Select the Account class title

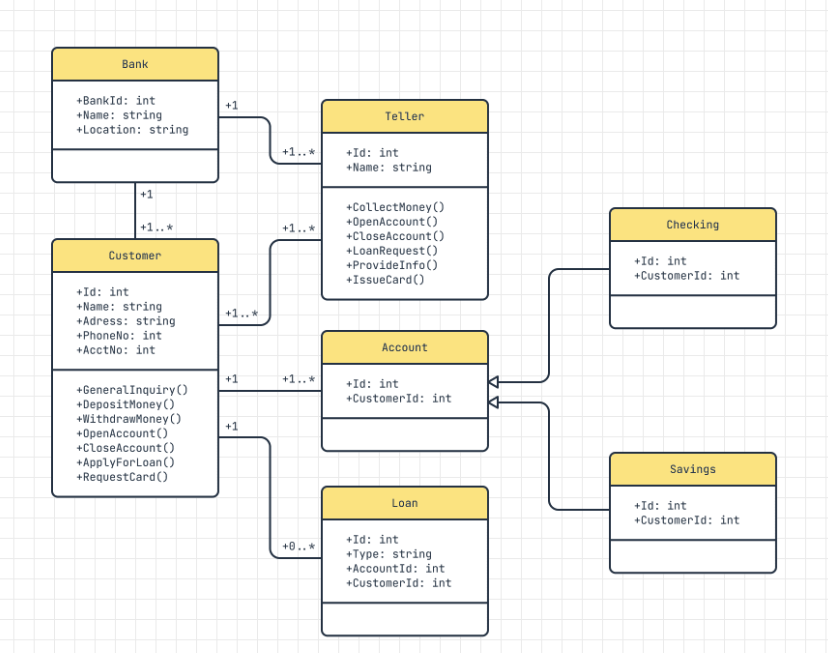[x=404, y=347]
